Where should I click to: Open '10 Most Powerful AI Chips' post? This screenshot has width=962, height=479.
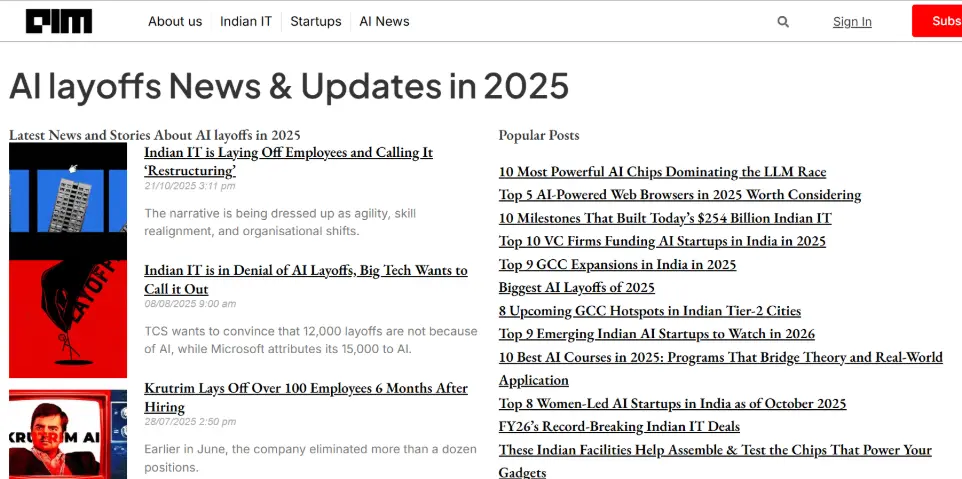tap(662, 172)
